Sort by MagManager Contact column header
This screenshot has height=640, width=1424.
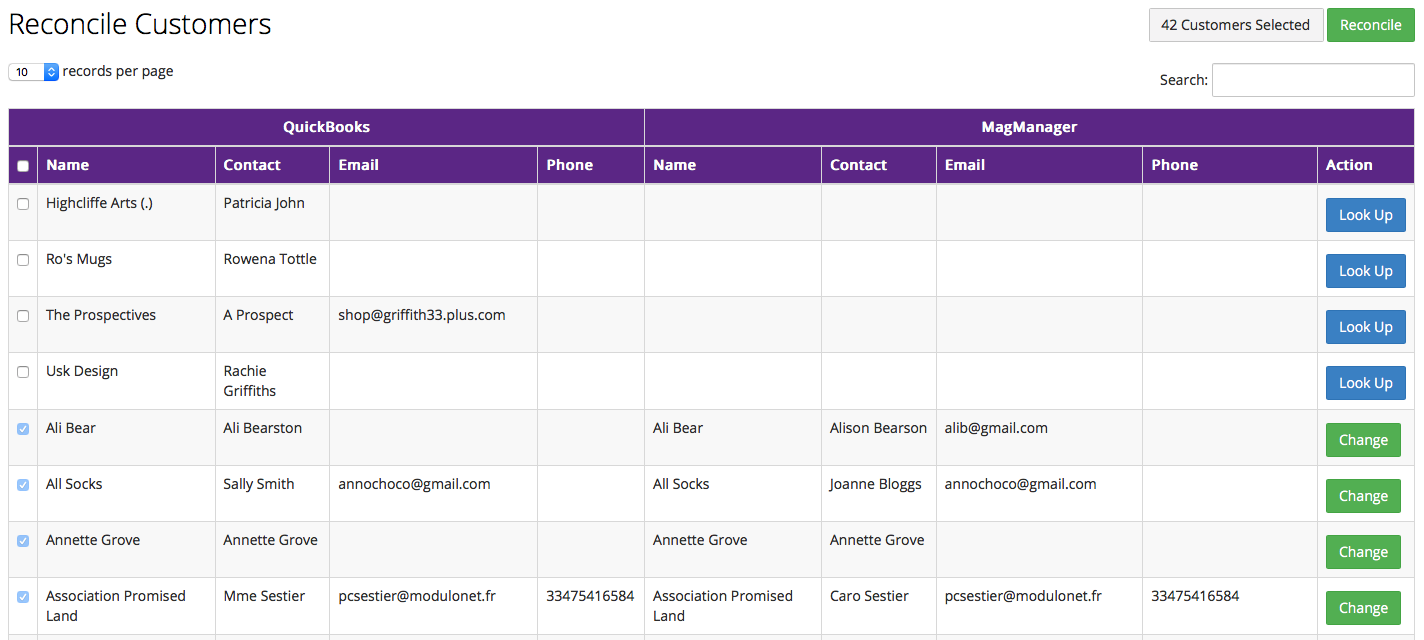coord(878,165)
